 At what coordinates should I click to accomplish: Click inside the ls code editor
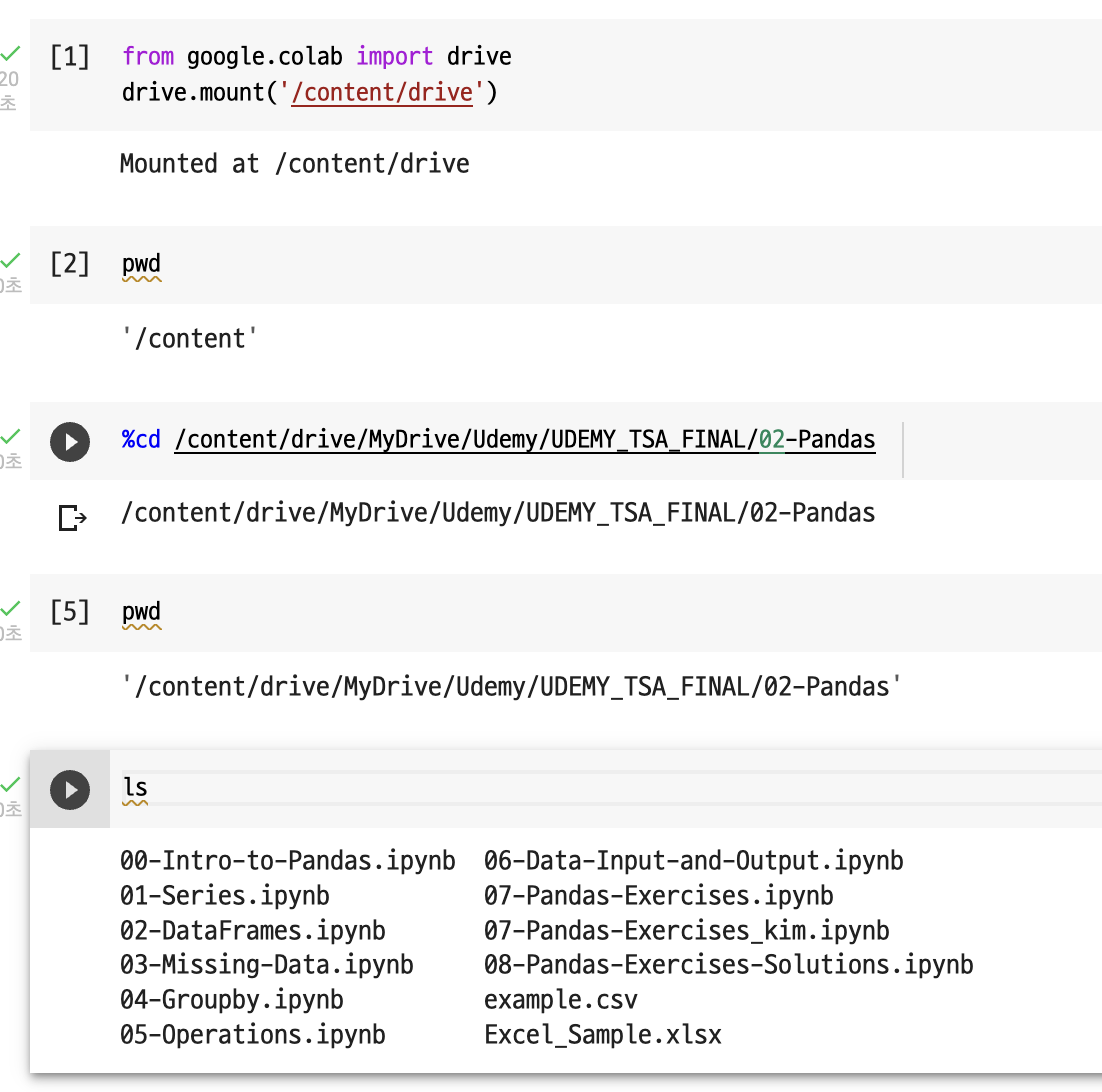(x=611, y=788)
